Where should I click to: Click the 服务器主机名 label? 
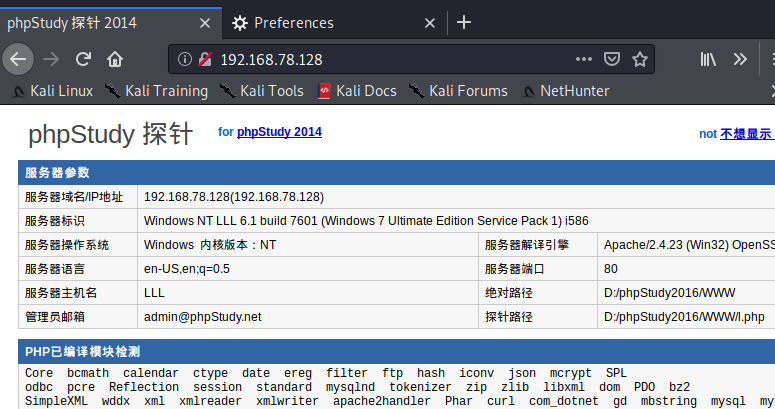[x=61, y=293]
